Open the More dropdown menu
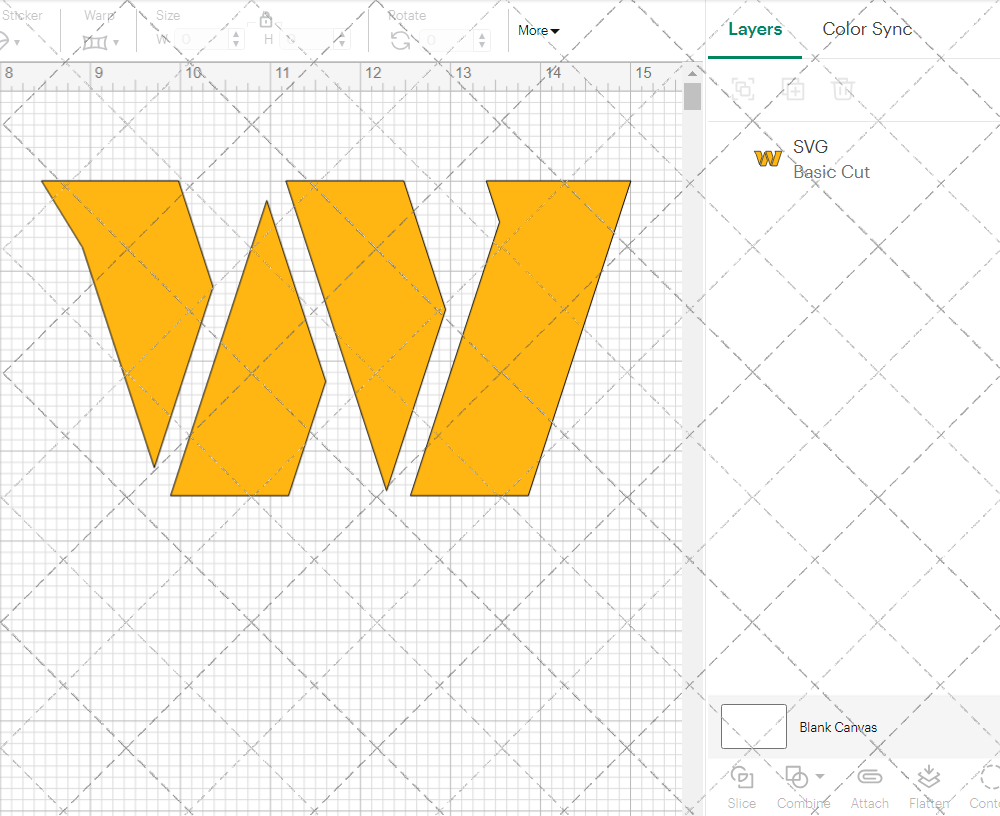 [x=538, y=31]
